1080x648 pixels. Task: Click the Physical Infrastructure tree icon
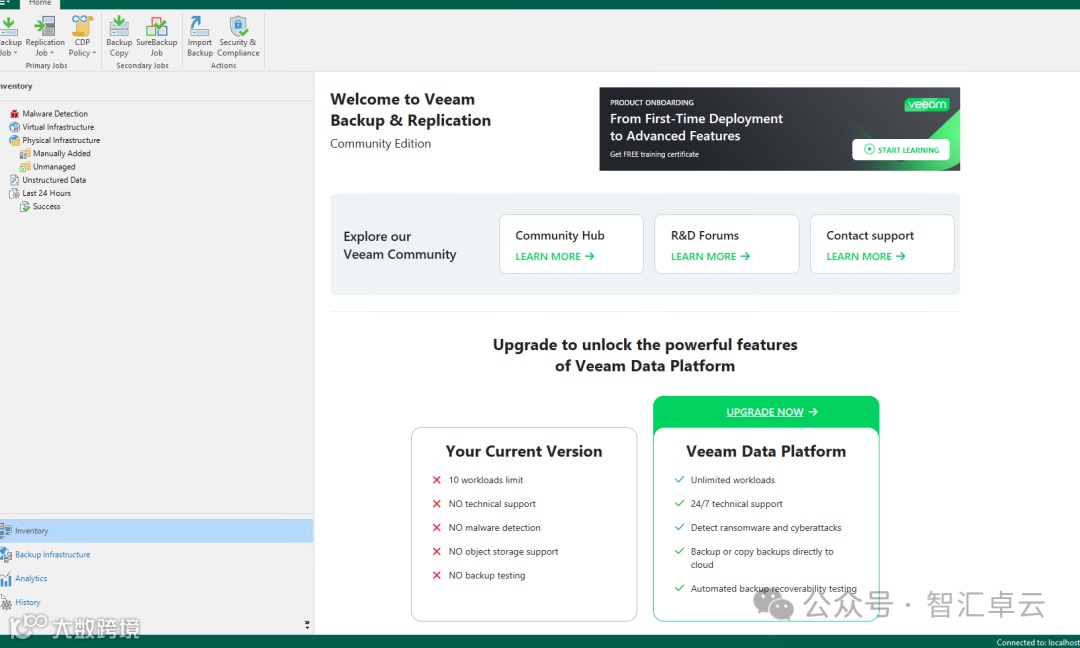14,140
